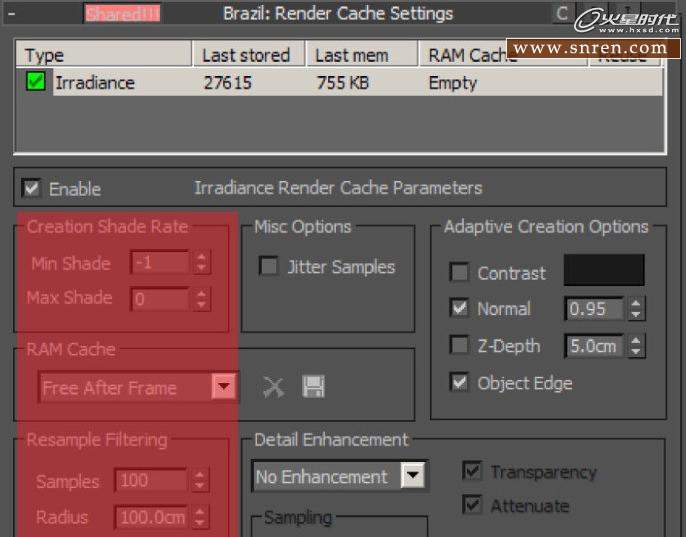Click the Normal value spinner arrows
Viewport: 686px width, 537px height.
pyautogui.click(x=636, y=309)
